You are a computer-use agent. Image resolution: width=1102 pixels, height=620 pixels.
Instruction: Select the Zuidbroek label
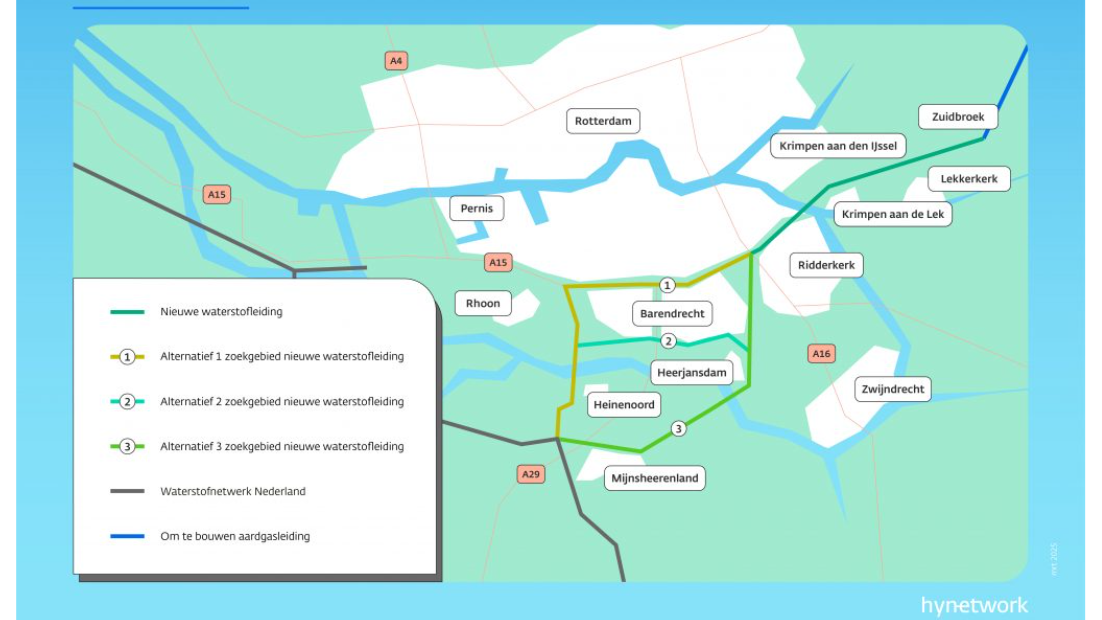tap(958, 116)
